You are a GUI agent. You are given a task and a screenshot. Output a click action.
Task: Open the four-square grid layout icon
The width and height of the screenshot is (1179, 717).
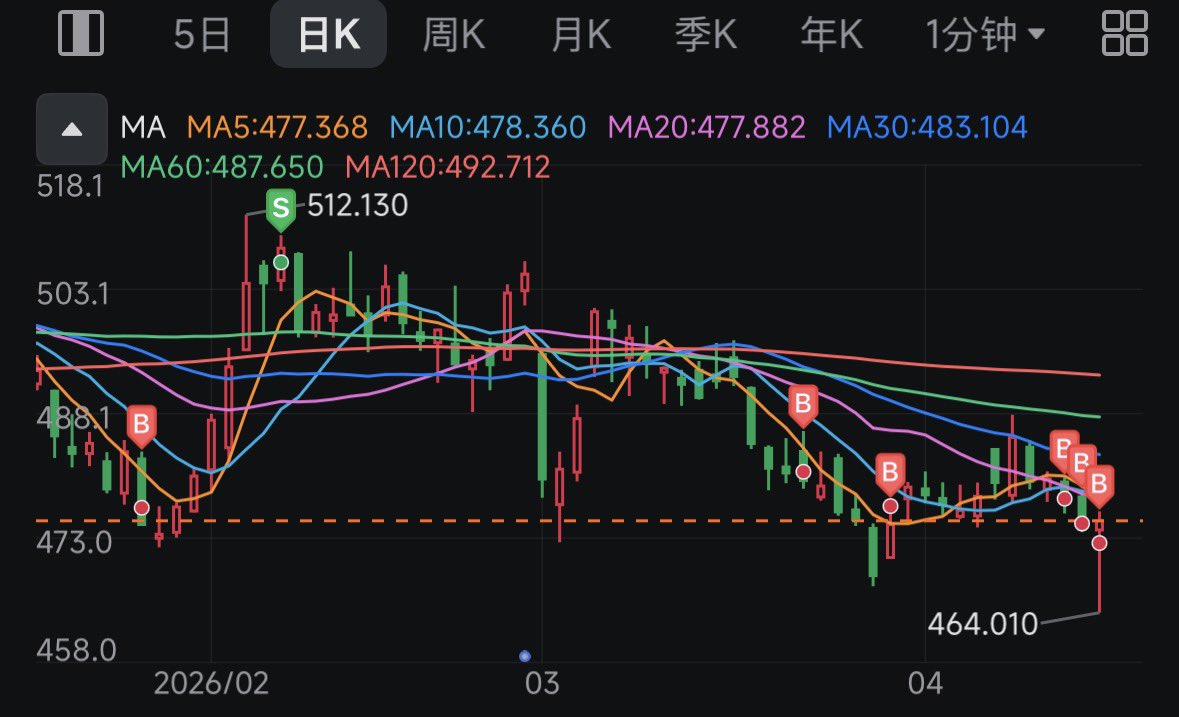click(x=1124, y=34)
